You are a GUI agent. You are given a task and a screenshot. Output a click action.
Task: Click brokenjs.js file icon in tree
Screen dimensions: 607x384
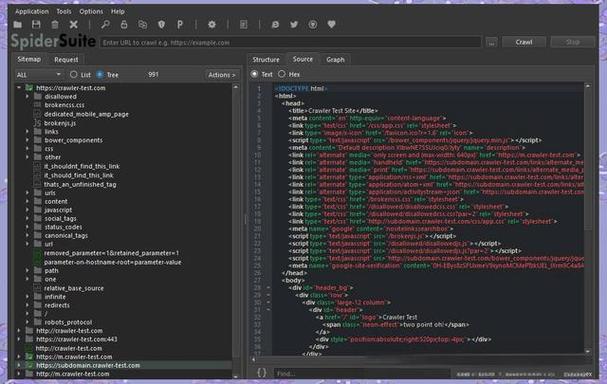click(x=37, y=123)
